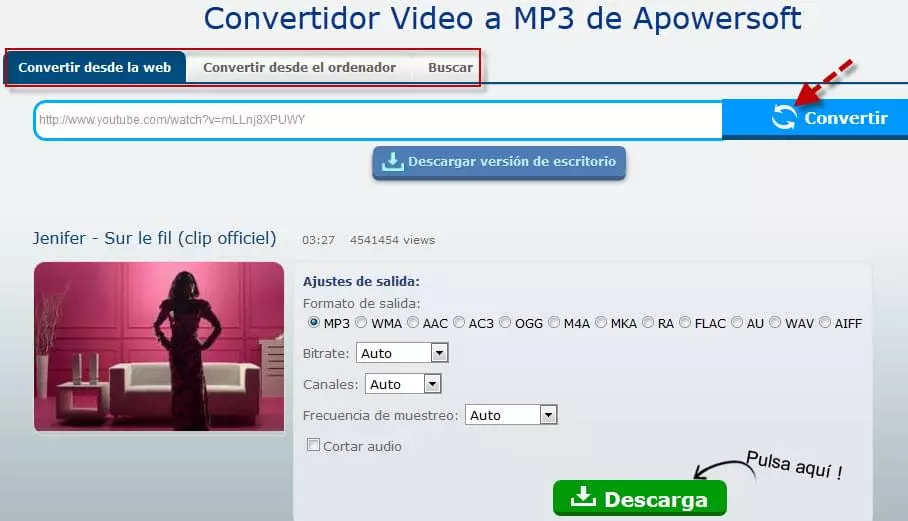Choose the OGG format option
908x521 pixels.
coord(505,323)
